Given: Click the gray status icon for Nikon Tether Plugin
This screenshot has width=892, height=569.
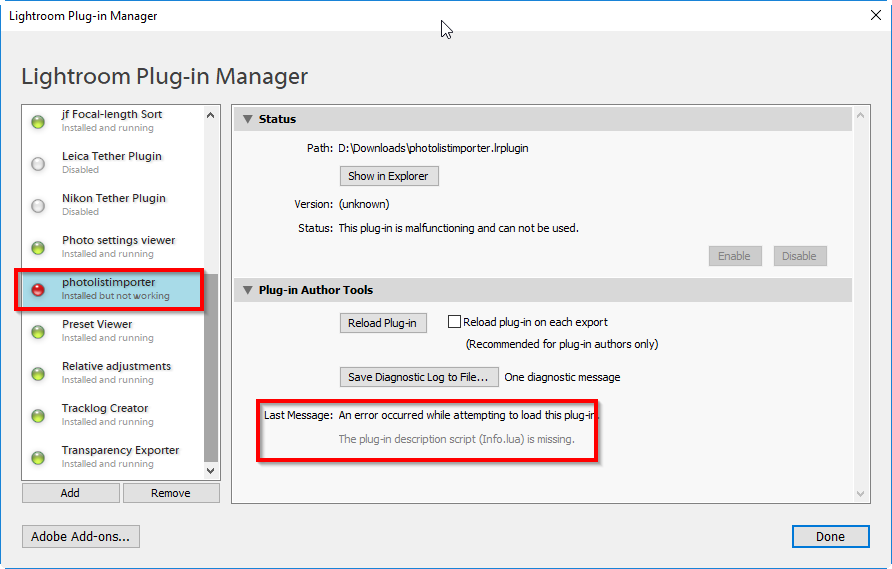Looking at the screenshot, I should coord(38,206).
